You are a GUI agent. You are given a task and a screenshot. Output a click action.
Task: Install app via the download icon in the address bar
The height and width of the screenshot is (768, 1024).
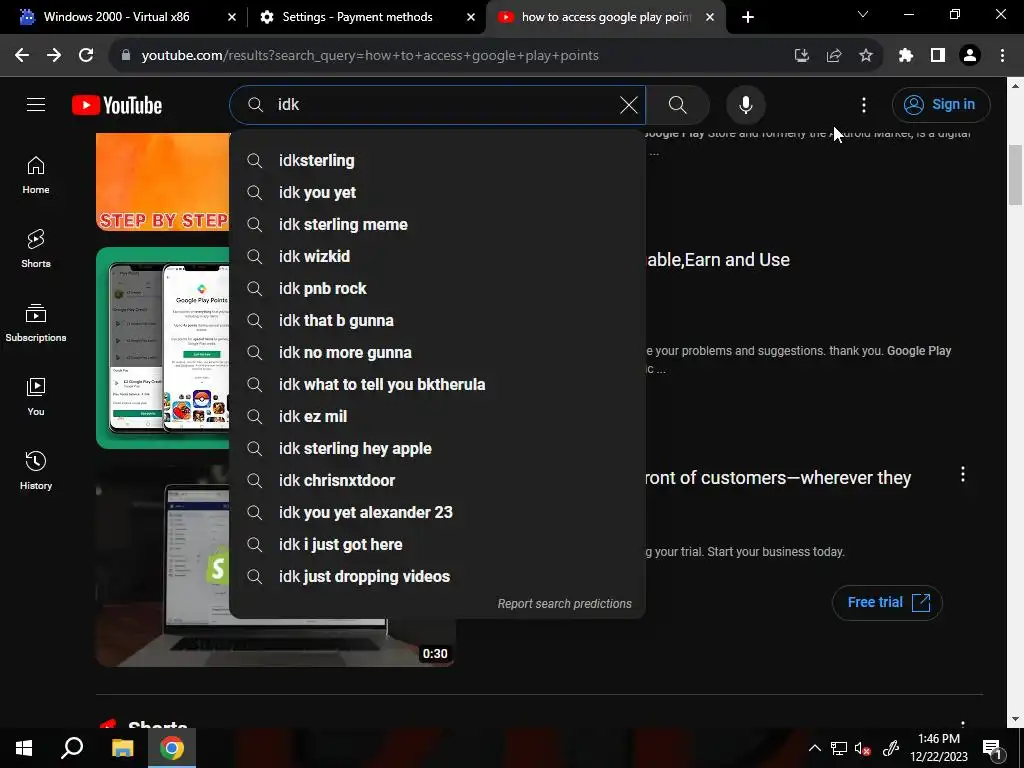pyautogui.click(x=801, y=55)
